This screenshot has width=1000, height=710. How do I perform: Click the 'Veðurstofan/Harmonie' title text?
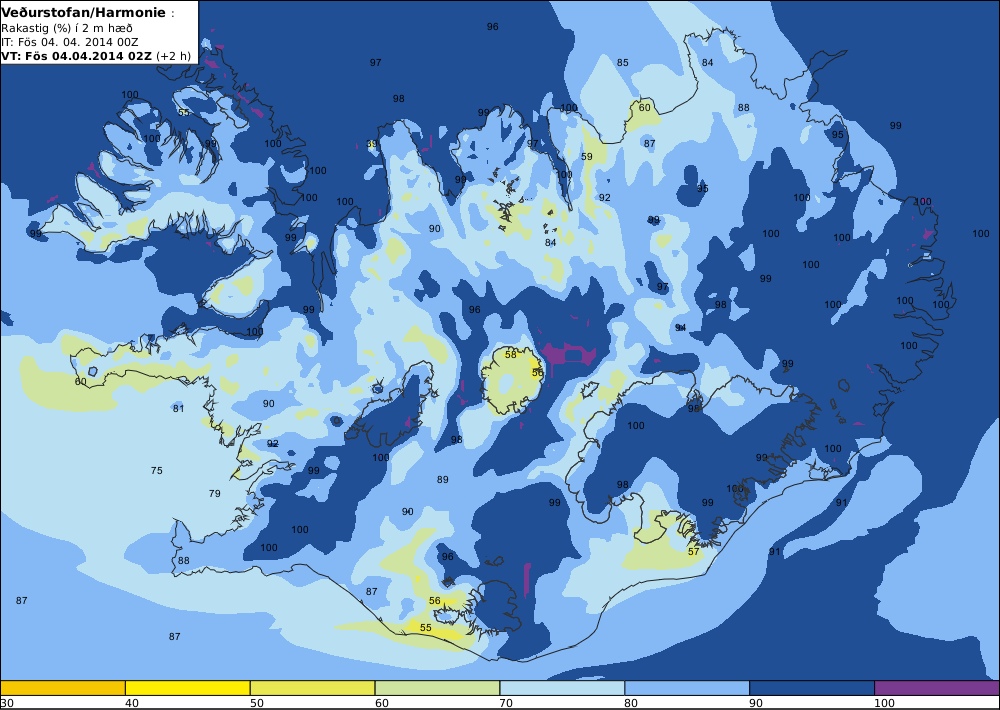[84, 13]
